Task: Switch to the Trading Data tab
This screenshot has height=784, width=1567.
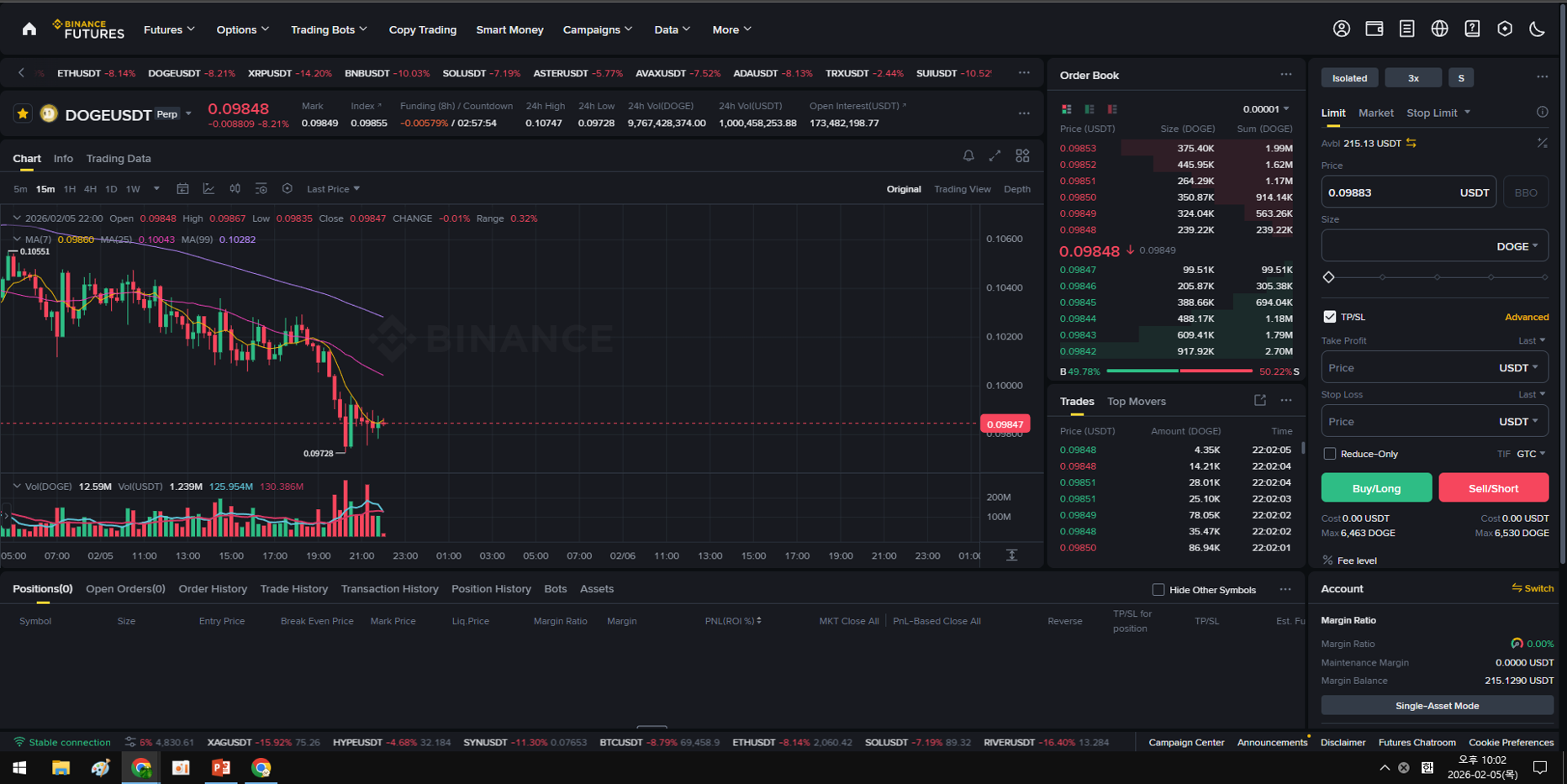Action: (119, 158)
